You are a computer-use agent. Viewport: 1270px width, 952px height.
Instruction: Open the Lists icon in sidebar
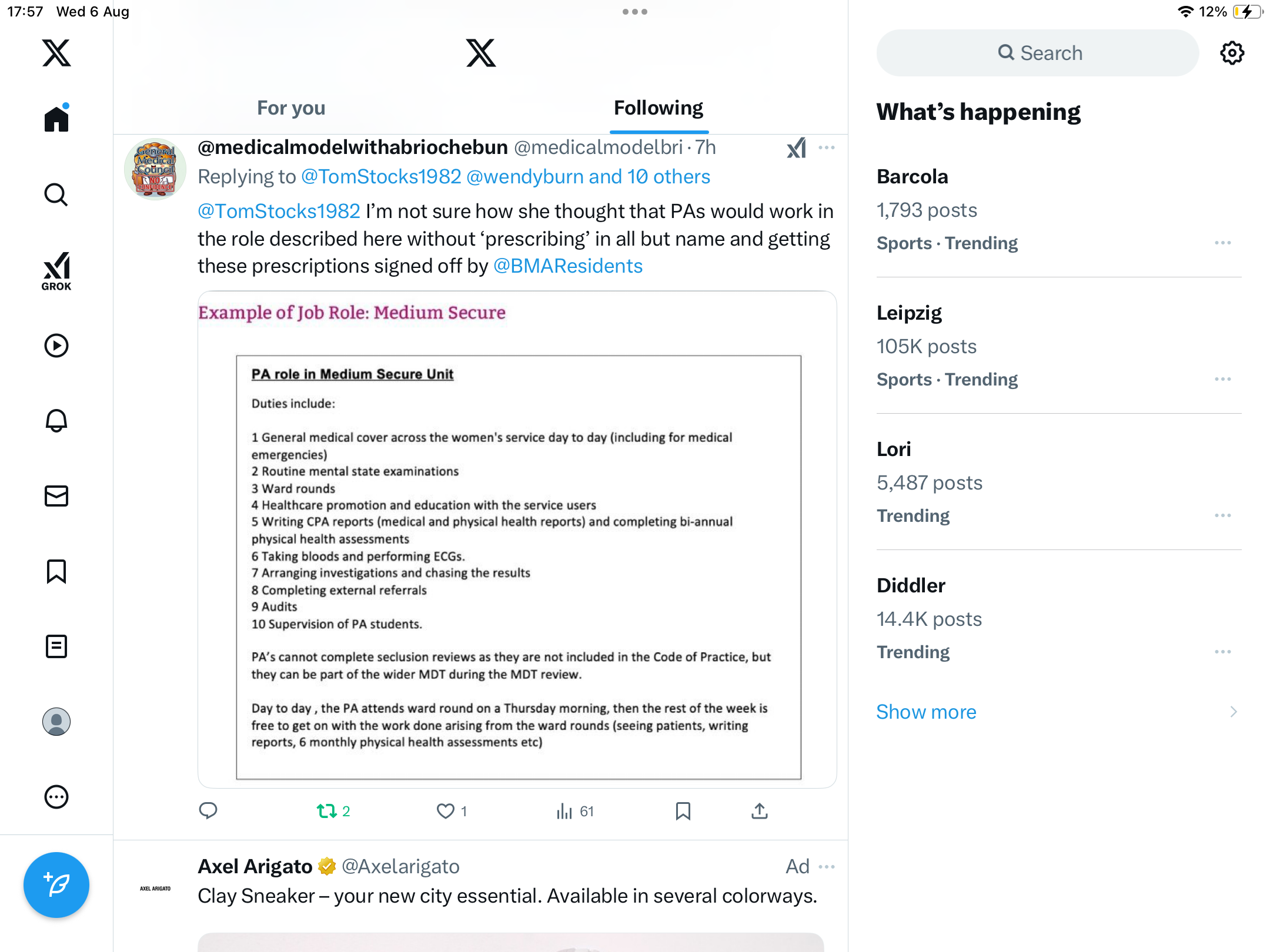pyautogui.click(x=56, y=646)
